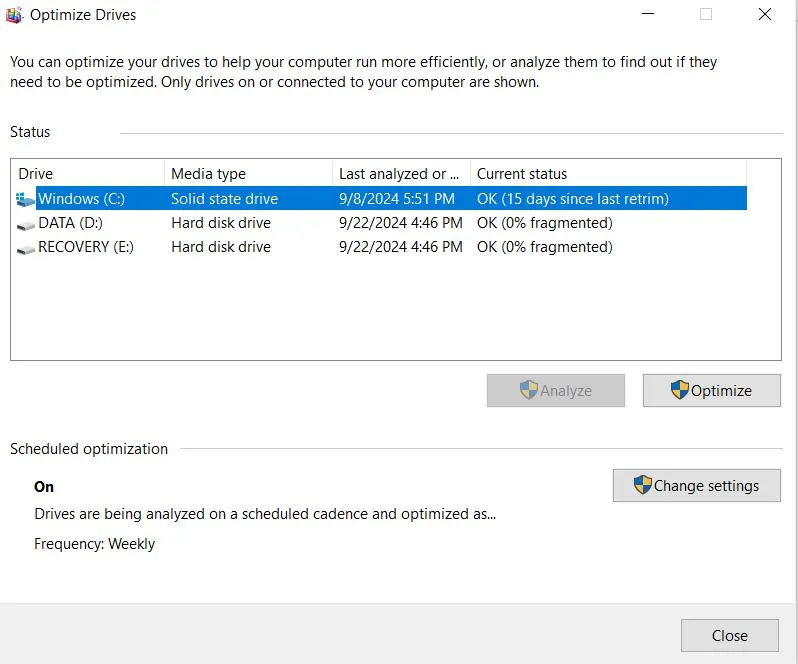This screenshot has width=798, height=664.
Task: Click the 9/22/2024 4:46 PM cell for RECOVERY (E:)
Action: click(x=401, y=247)
